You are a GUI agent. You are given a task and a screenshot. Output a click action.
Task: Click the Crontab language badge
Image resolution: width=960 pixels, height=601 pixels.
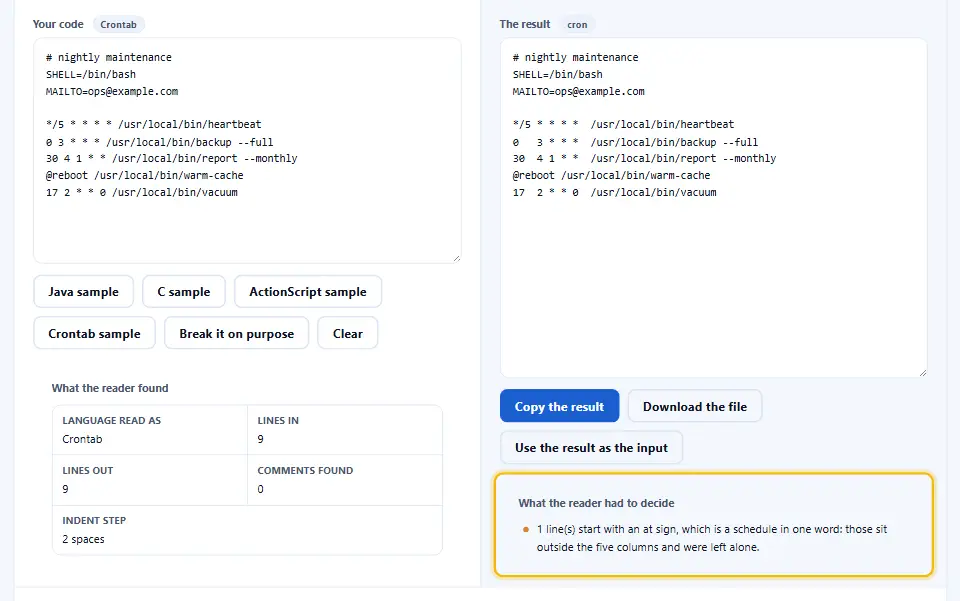(x=119, y=24)
